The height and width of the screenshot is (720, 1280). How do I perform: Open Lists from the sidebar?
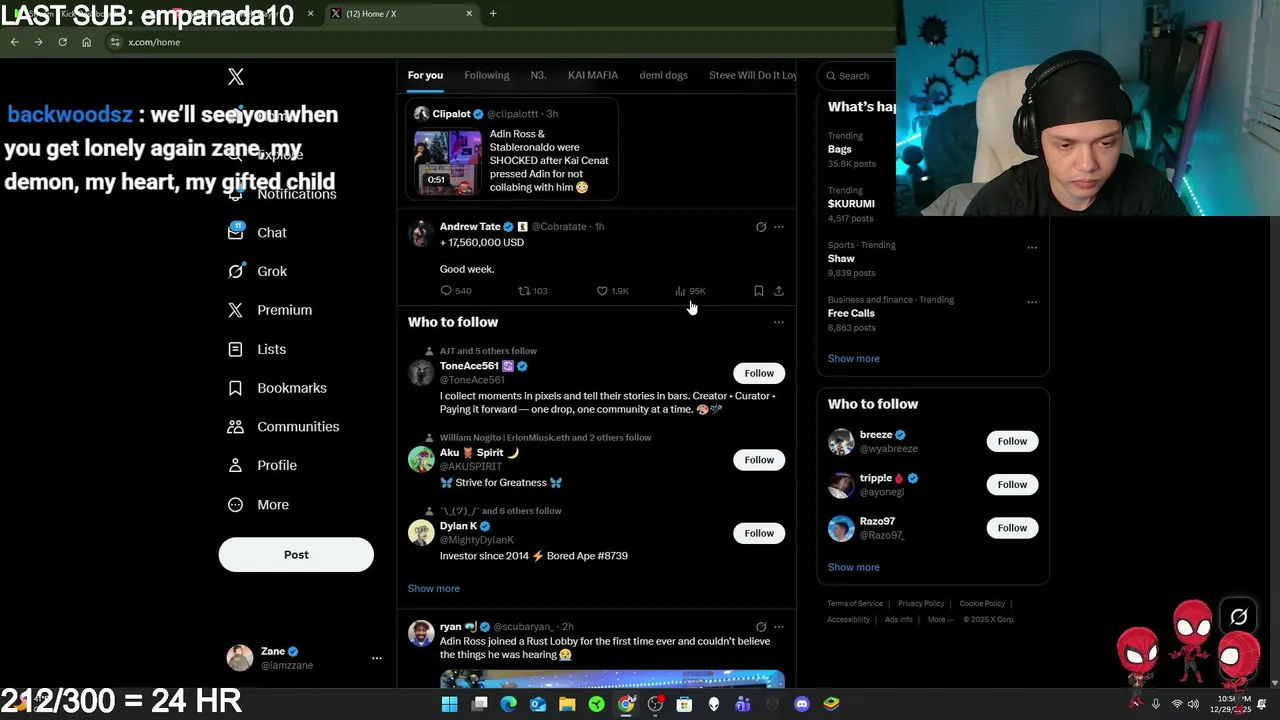(x=257, y=349)
